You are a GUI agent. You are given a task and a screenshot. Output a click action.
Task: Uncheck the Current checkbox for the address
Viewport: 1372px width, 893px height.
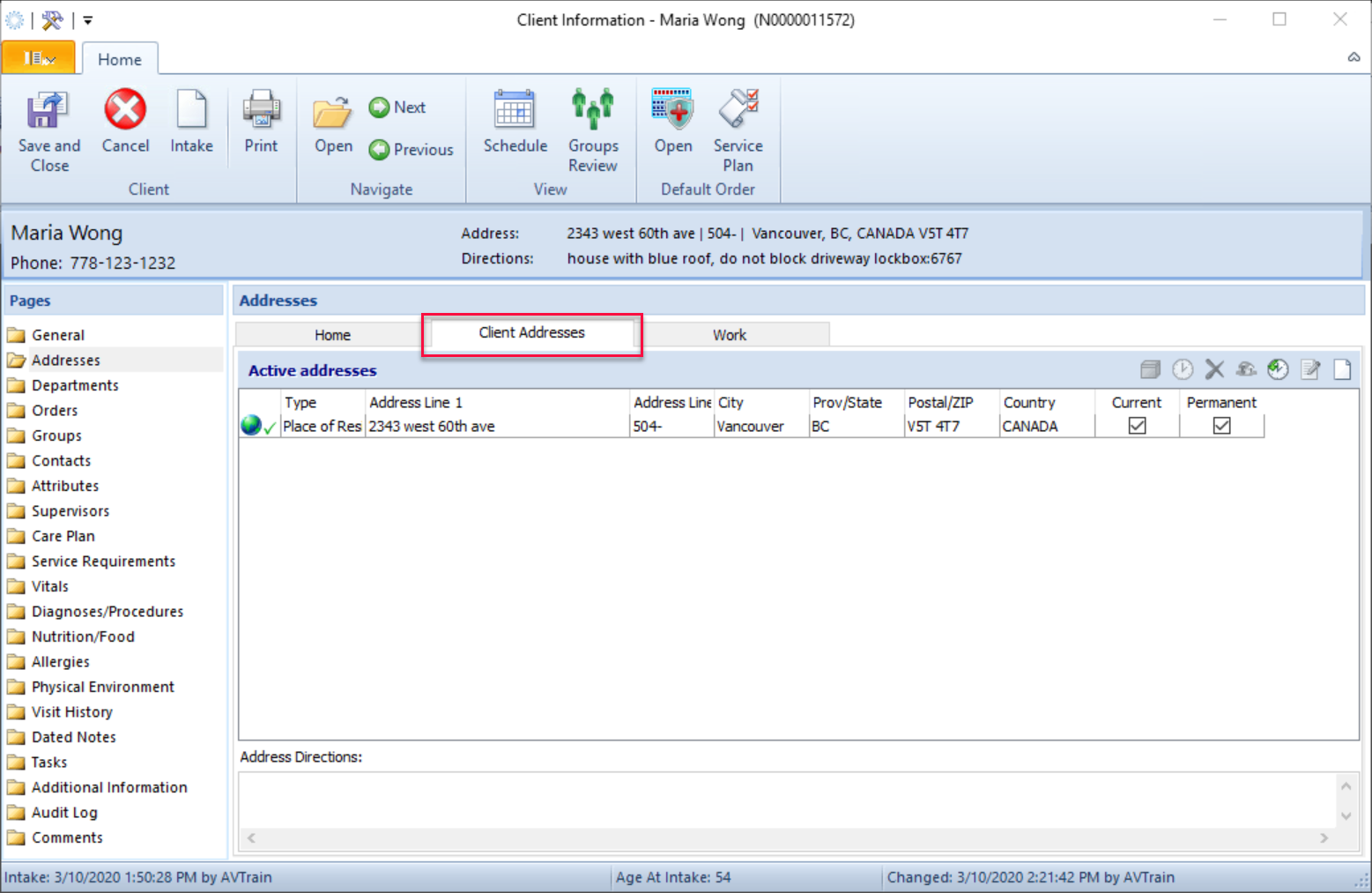(x=1137, y=426)
